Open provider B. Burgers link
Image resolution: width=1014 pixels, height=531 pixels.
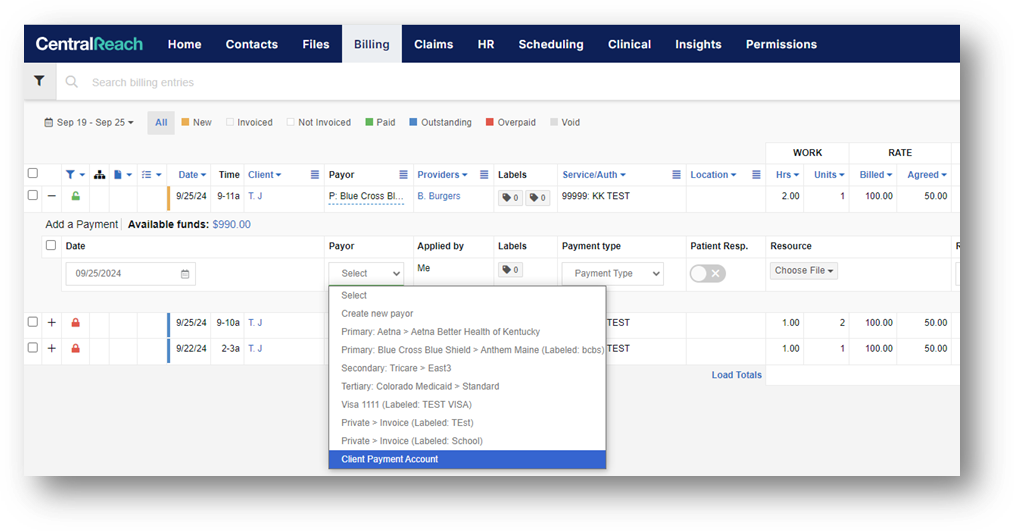click(439, 196)
